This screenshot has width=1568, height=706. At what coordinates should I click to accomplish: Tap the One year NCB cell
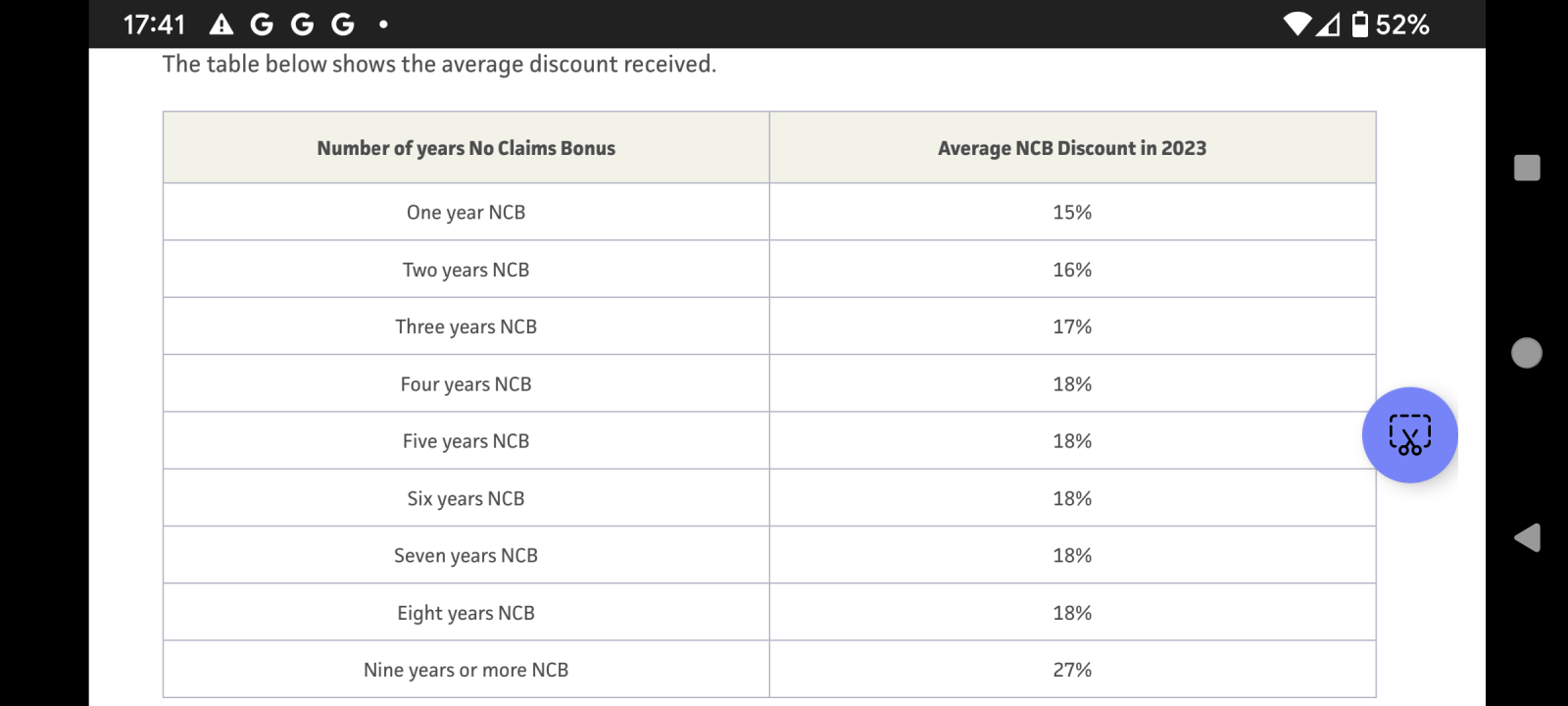tap(466, 212)
